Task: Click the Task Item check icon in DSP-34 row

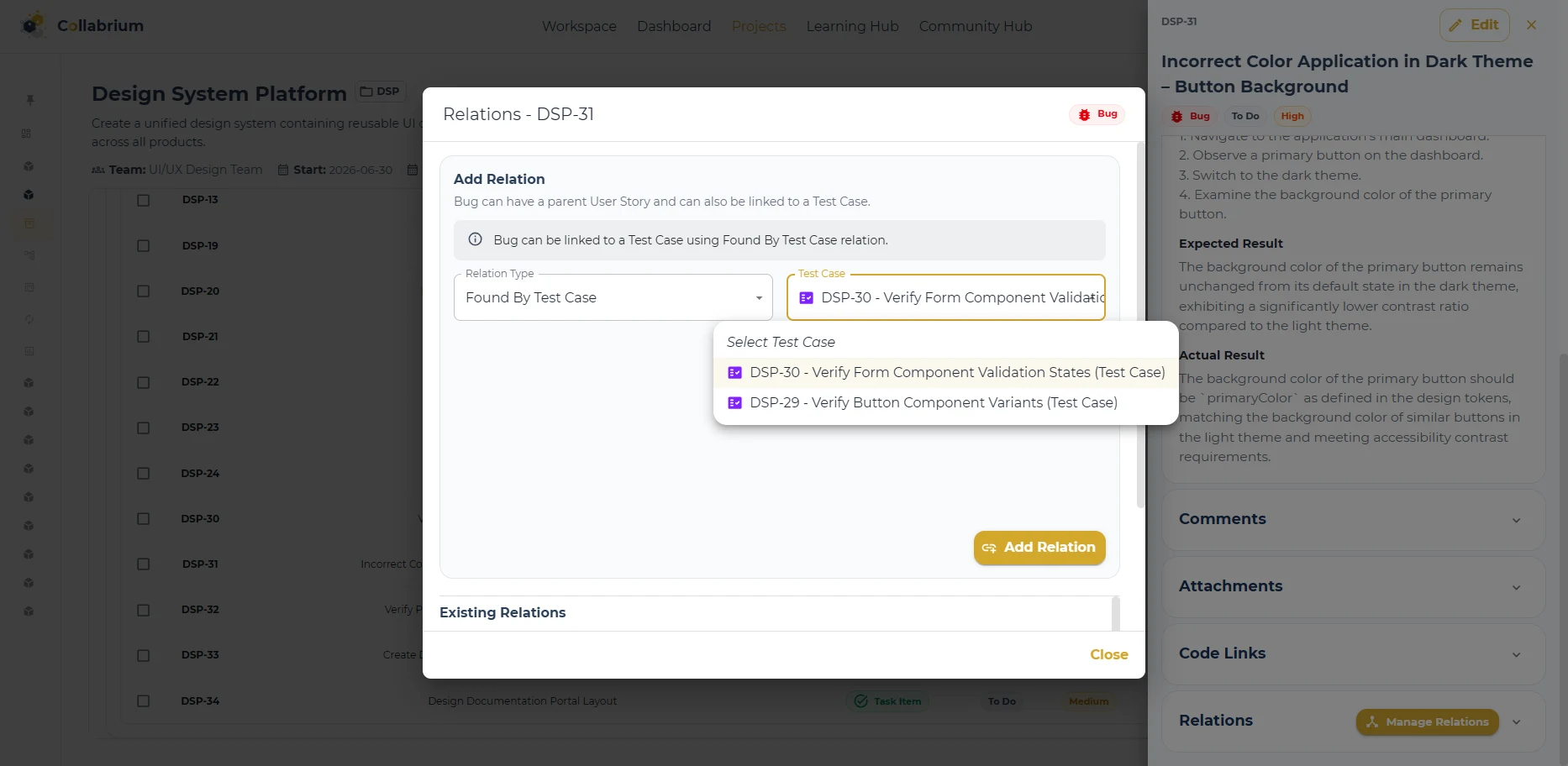Action: (x=860, y=701)
